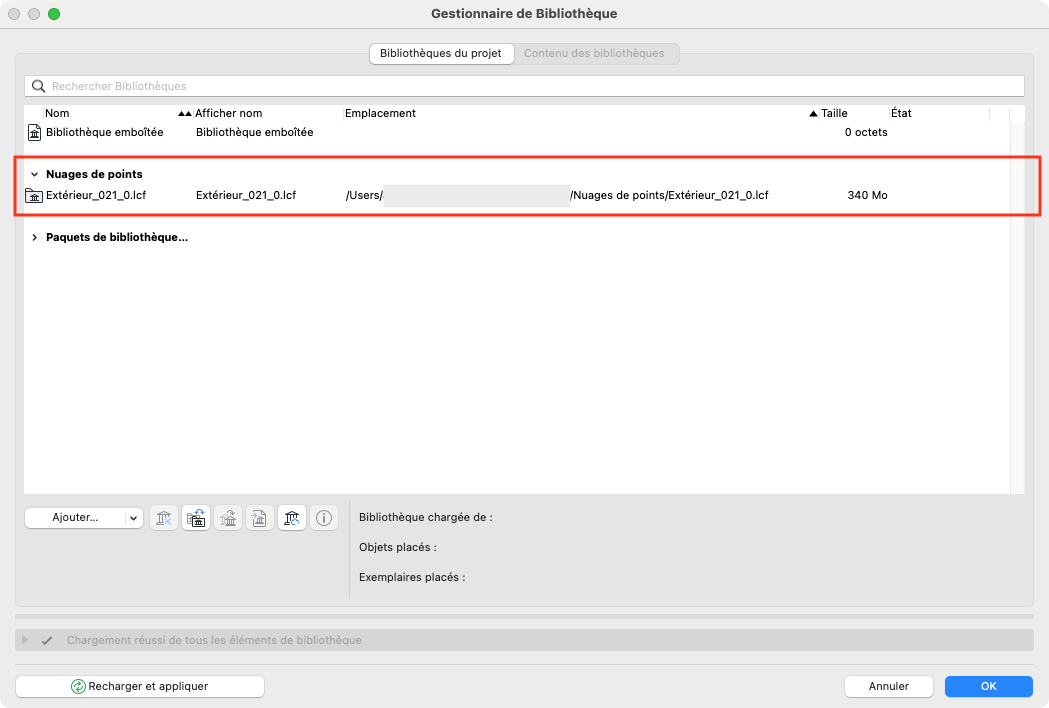Click the checkmark in the status bar
The image size is (1049, 708).
click(x=47, y=640)
